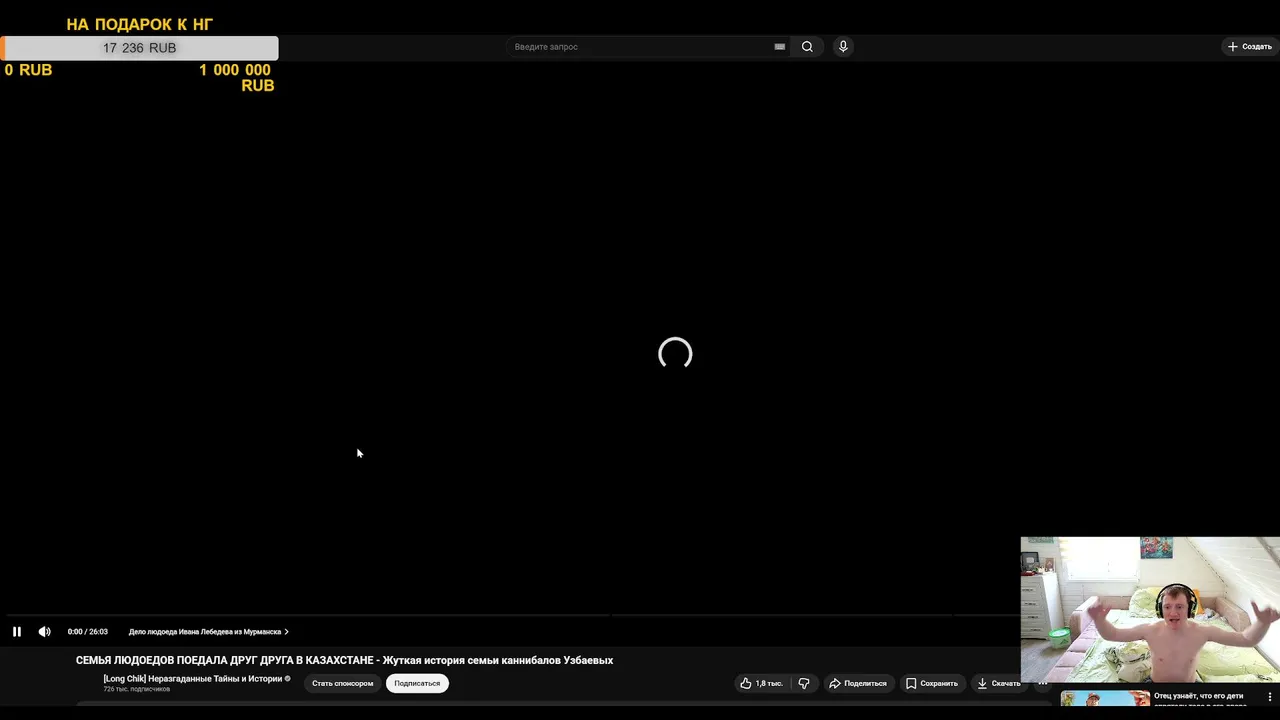This screenshot has width=1280, height=720.
Task: Click the video title about "СЕМЬЯ ЛЮДОЕДОВ"
Action: point(344,660)
